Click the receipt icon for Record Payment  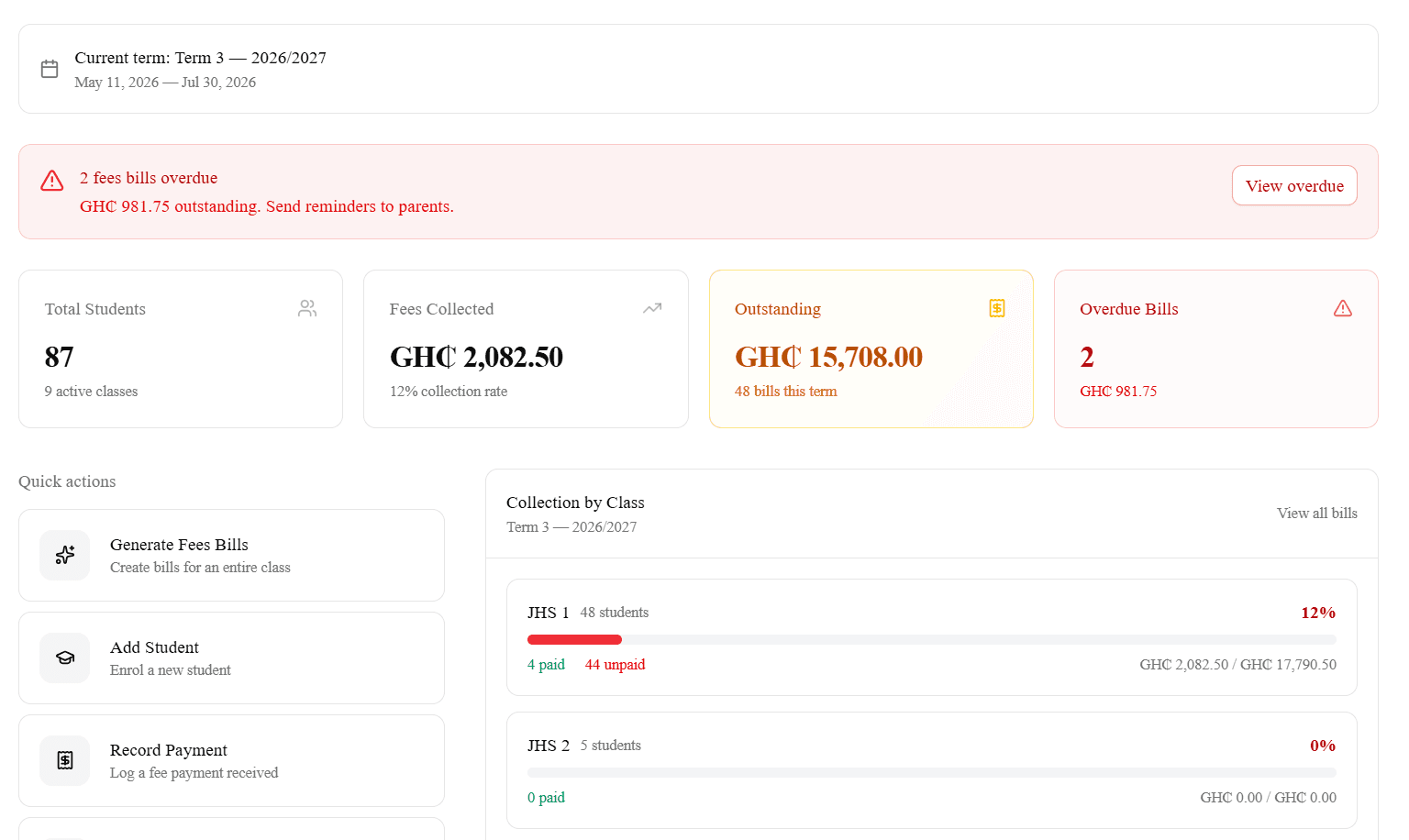coord(65,760)
